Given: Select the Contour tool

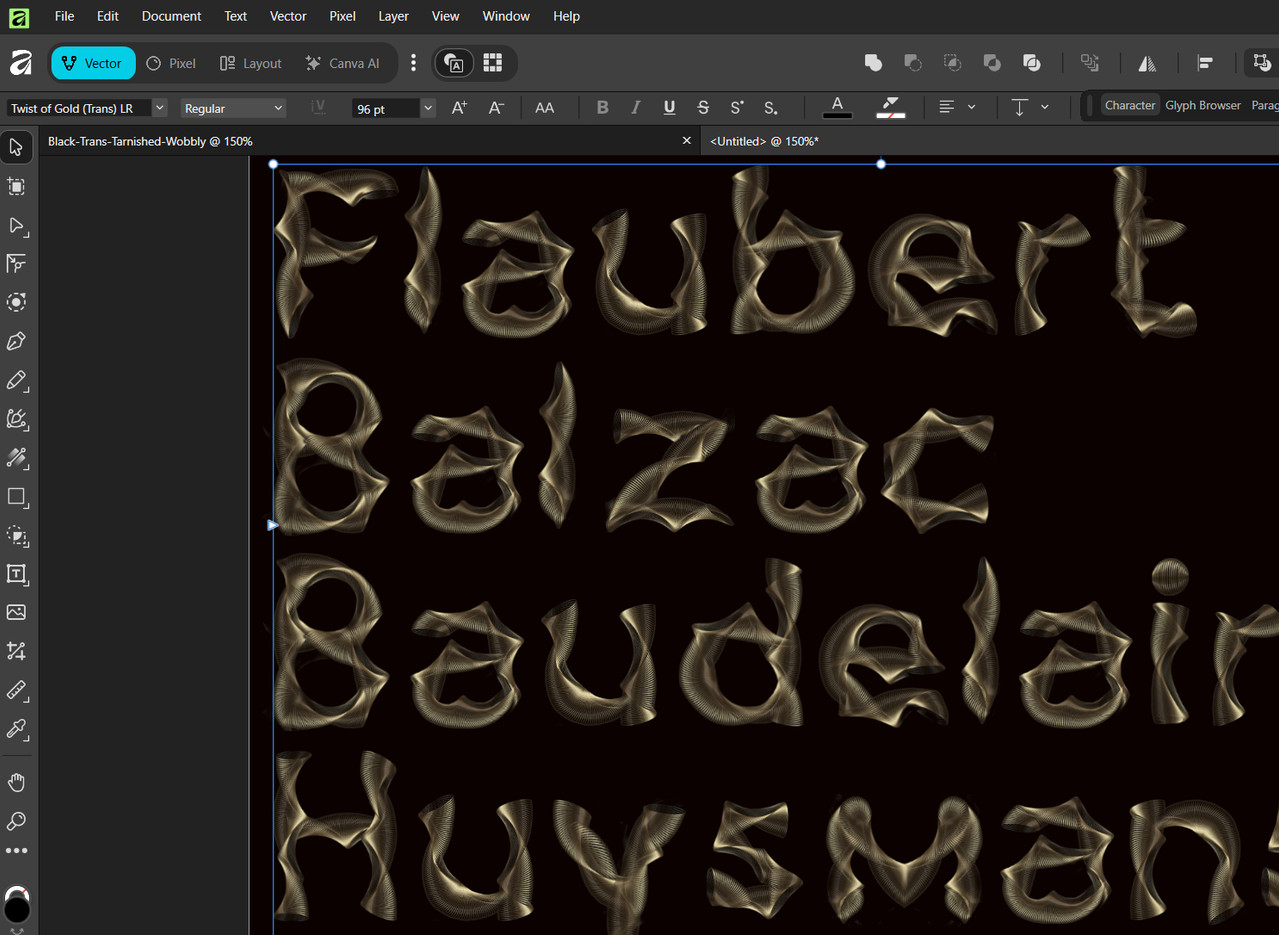Looking at the screenshot, I should coord(17,302).
